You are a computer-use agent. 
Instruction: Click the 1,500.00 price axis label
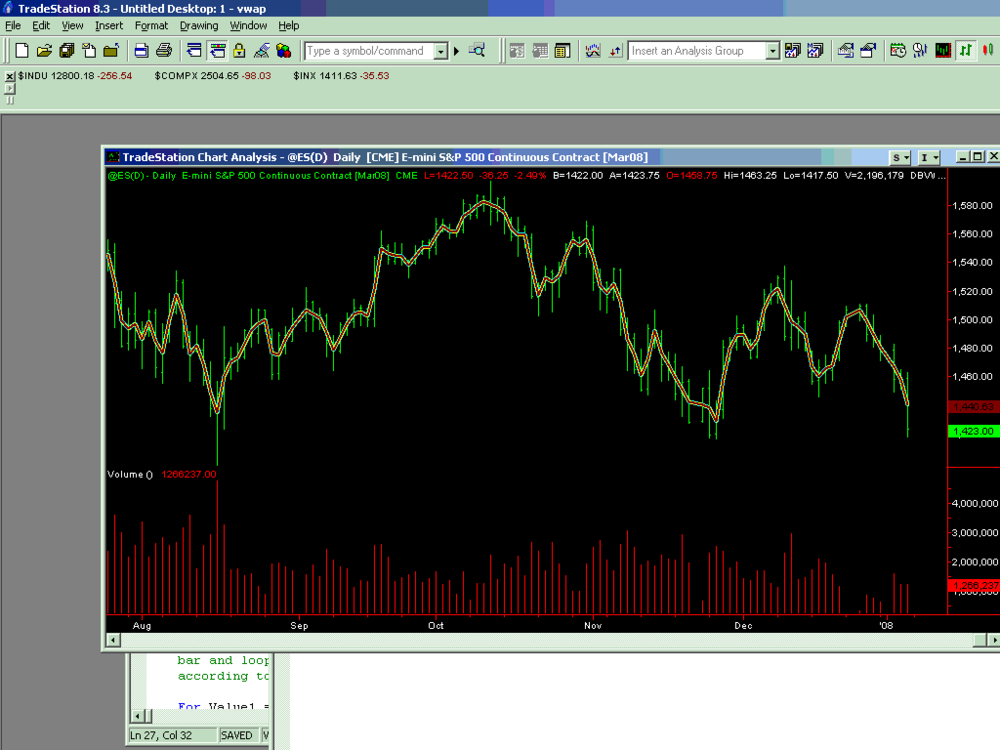972,320
